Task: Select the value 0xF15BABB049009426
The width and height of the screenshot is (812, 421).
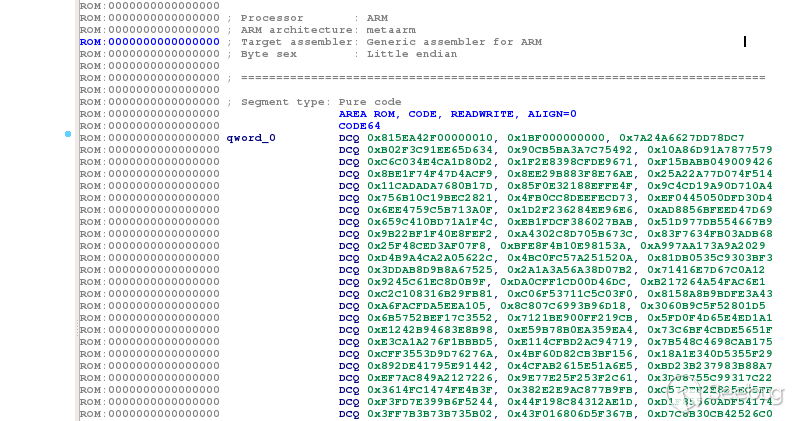Action: [x=709, y=162]
